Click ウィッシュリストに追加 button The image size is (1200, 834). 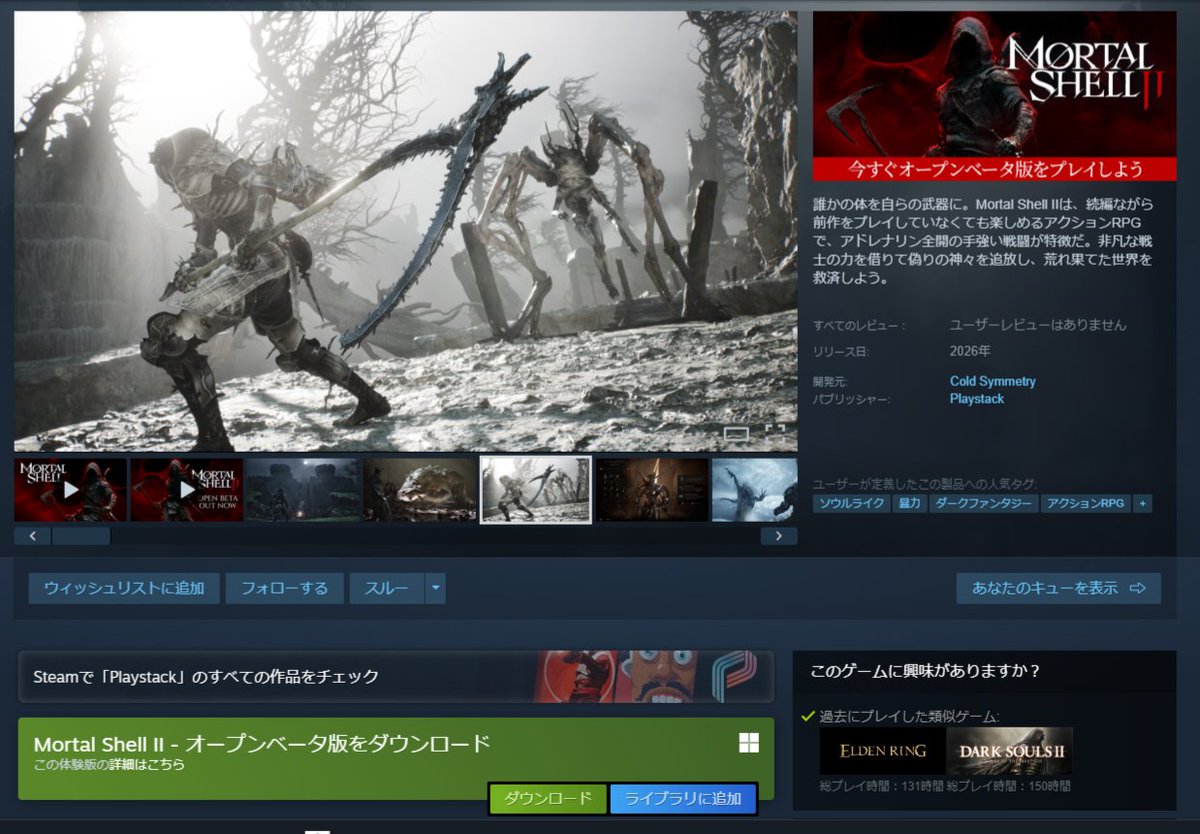(x=124, y=589)
